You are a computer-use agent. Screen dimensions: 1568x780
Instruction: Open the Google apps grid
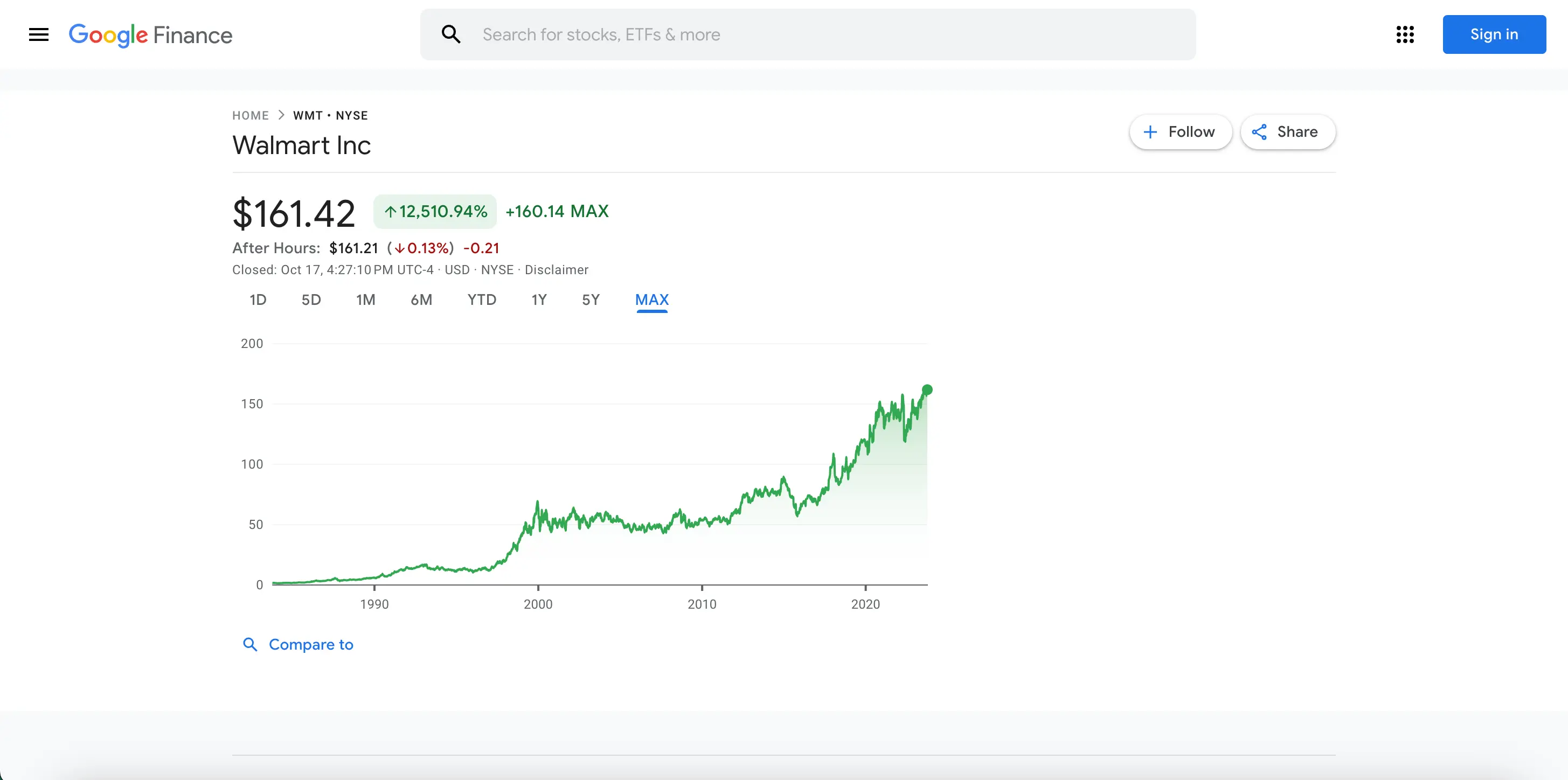point(1405,34)
